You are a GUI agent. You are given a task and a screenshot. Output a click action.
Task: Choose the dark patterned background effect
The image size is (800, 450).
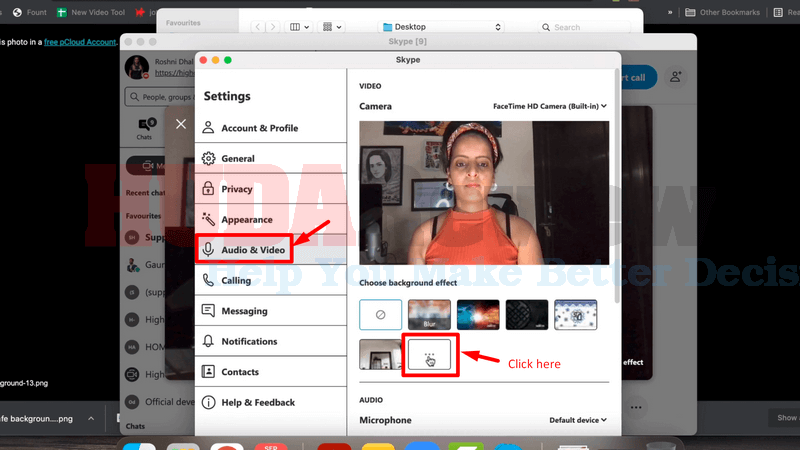[527, 315]
